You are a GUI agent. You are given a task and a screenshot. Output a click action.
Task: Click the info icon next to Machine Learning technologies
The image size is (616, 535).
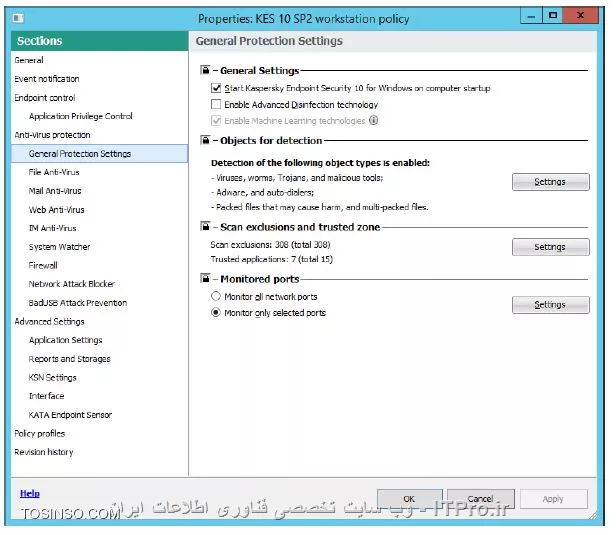click(374, 120)
